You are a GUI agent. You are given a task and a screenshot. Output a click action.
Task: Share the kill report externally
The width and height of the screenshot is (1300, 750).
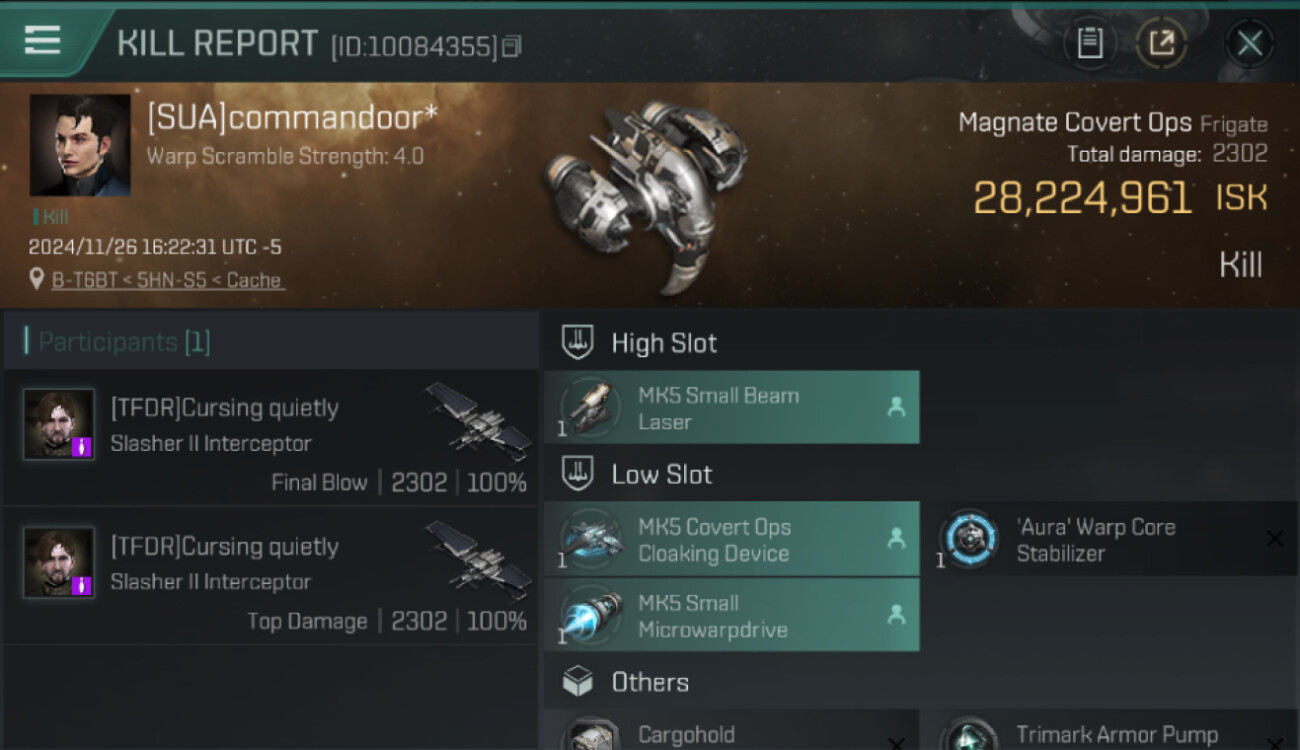click(x=1161, y=43)
